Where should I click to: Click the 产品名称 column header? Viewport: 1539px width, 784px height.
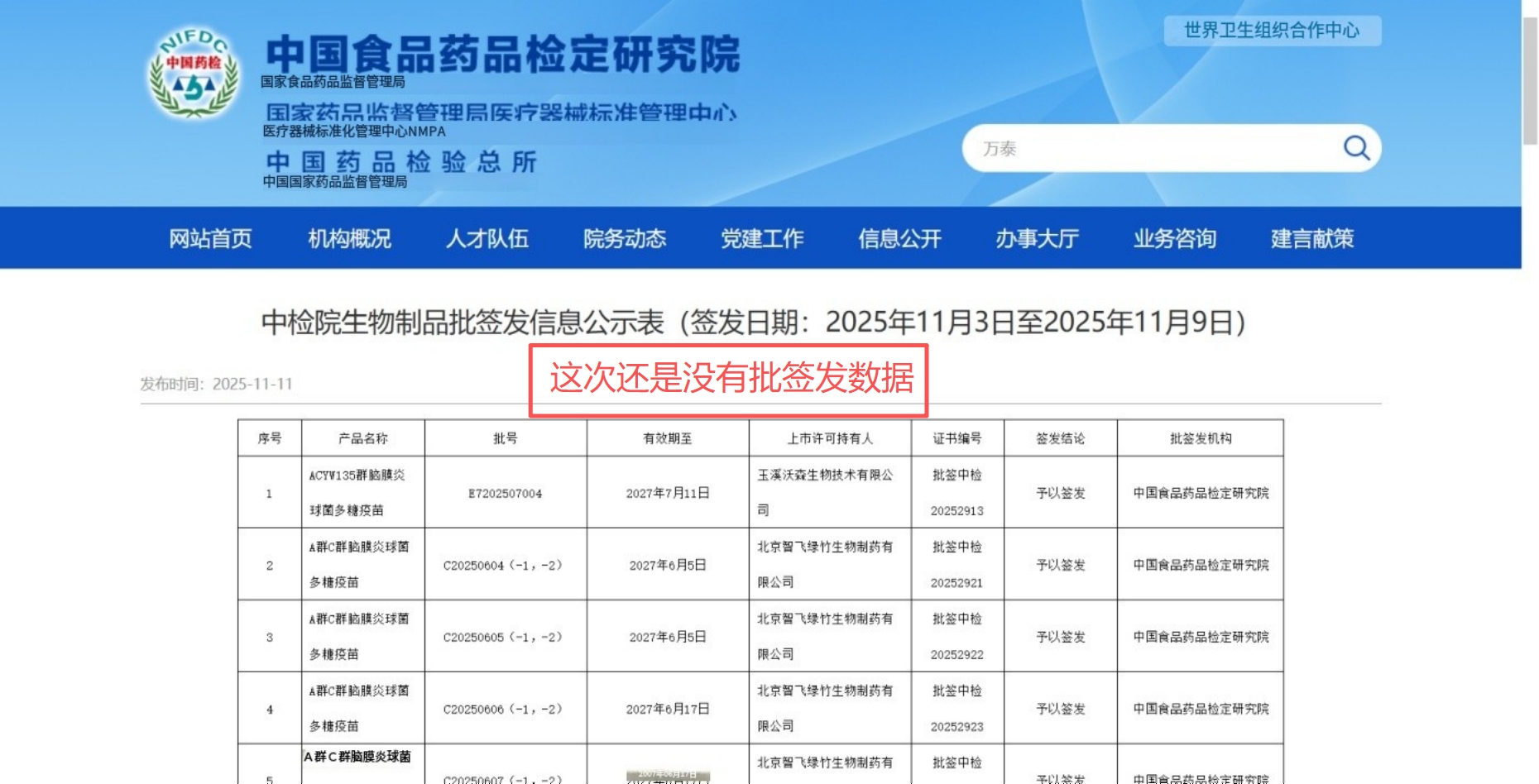coord(363,438)
